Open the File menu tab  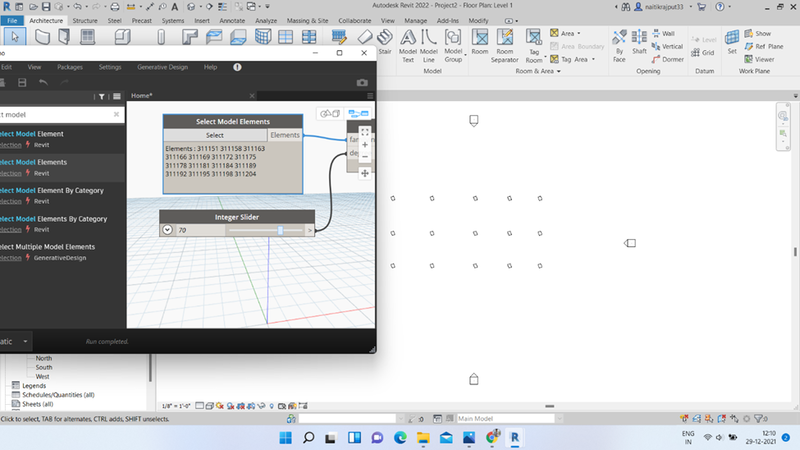pos(12,20)
